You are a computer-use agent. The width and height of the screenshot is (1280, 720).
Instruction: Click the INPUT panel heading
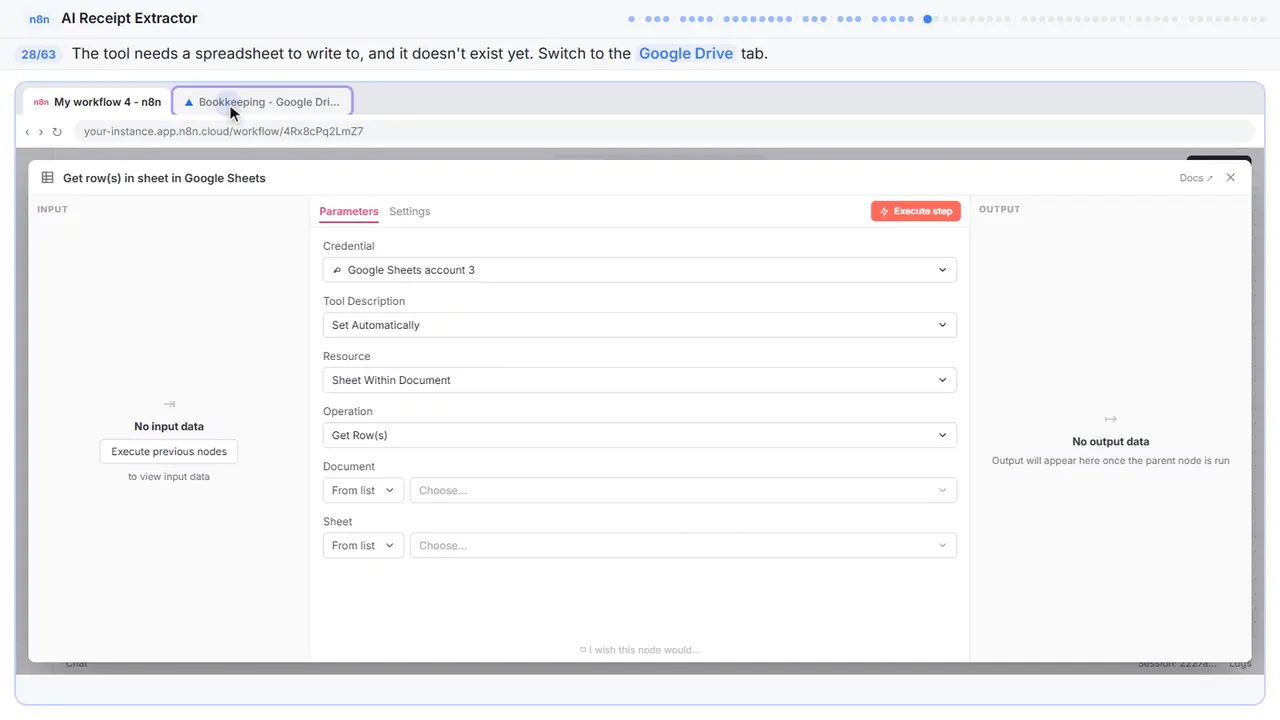coord(52,209)
